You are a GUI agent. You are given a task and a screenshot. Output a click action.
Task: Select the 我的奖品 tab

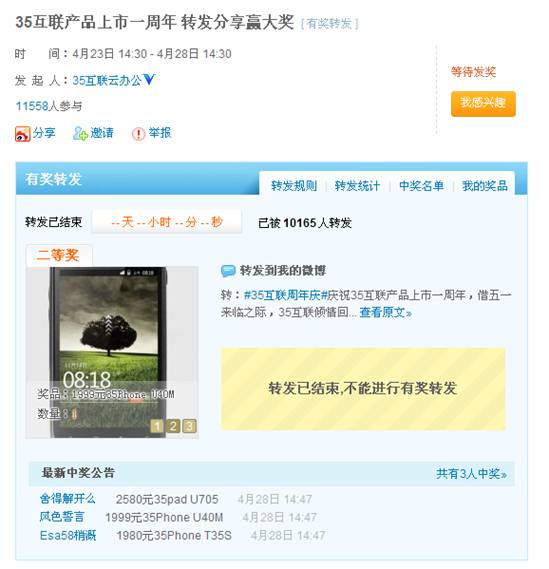click(485, 186)
